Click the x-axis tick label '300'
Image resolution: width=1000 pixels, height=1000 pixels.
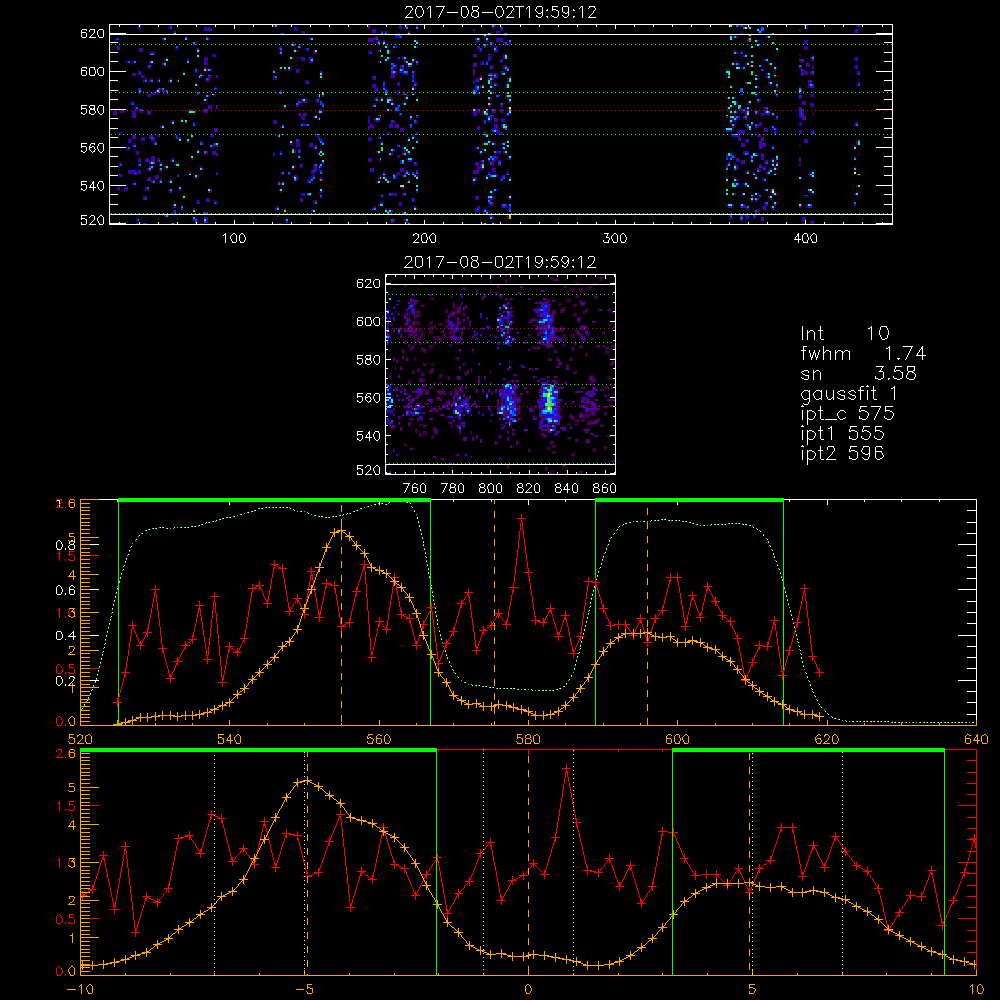pos(615,239)
